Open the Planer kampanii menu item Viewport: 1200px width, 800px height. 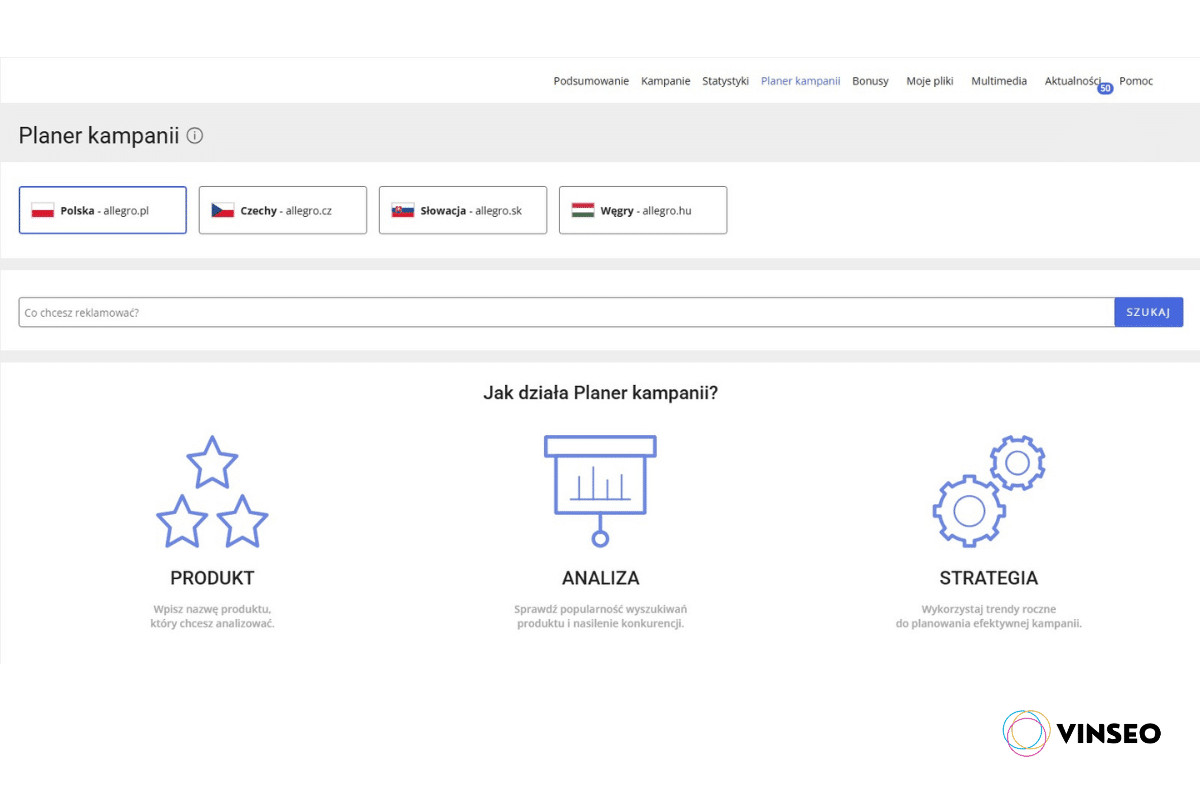[800, 81]
